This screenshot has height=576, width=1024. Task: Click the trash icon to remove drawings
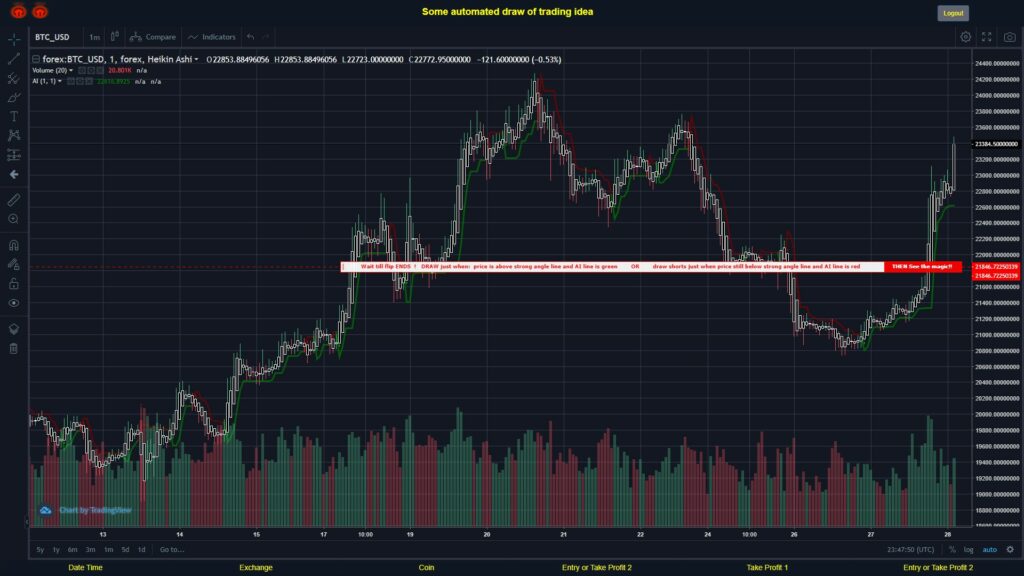pos(14,348)
